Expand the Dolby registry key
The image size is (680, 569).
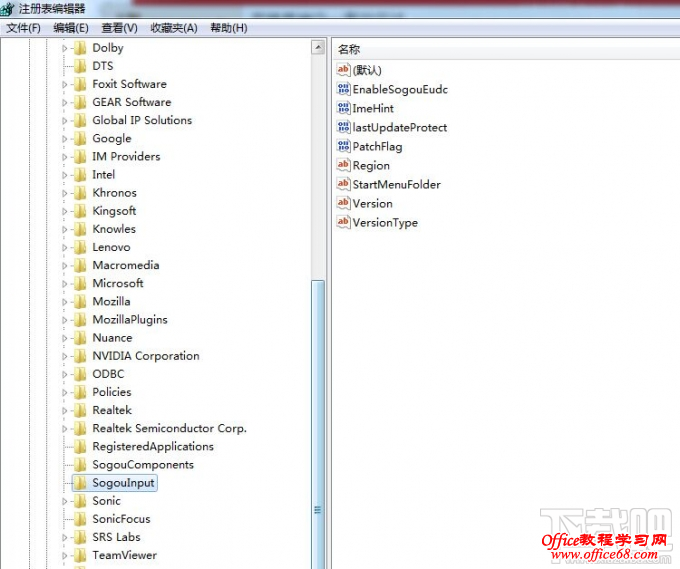tap(65, 48)
